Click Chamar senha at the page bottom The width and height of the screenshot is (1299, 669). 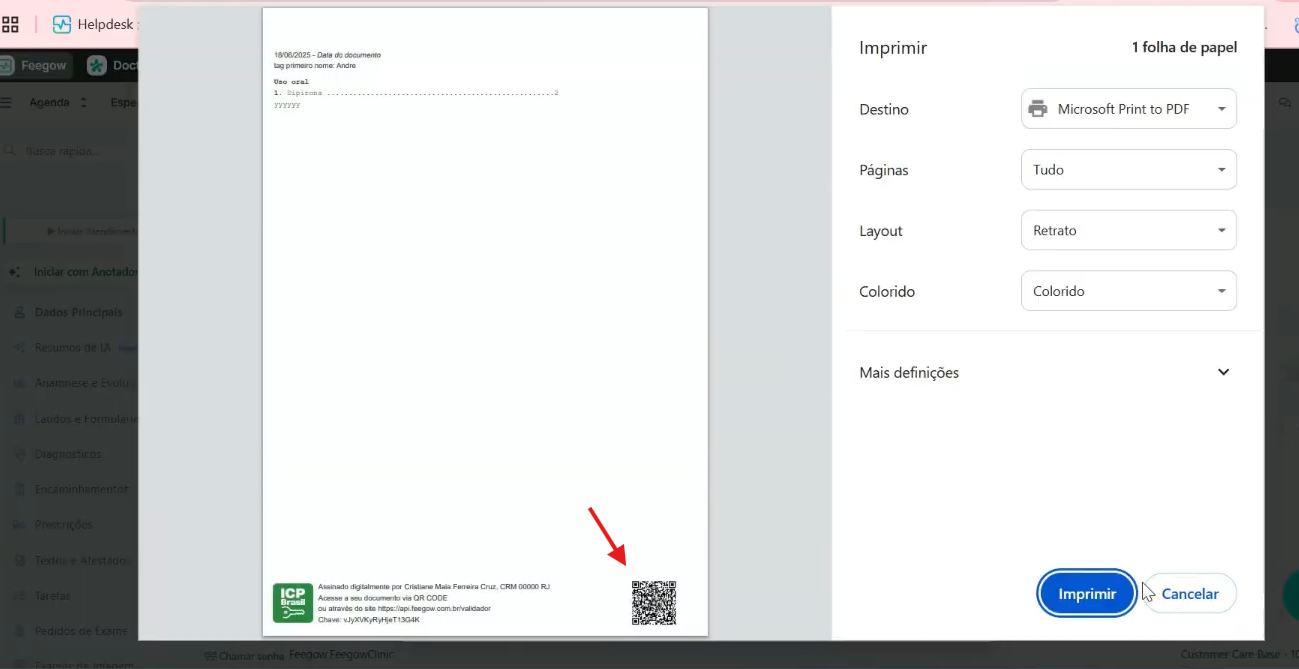pyautogui.click(x=244, y=656)
